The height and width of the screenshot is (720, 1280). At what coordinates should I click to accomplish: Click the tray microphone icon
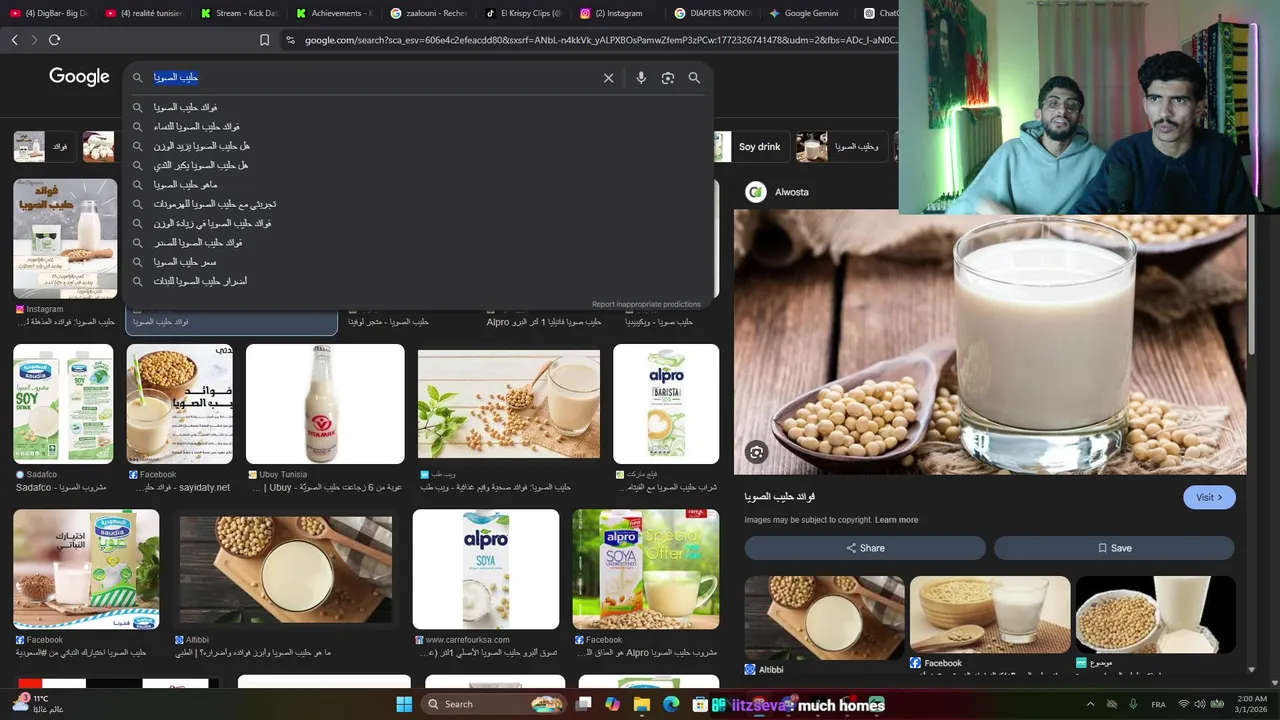click(x=1133, y=704)
